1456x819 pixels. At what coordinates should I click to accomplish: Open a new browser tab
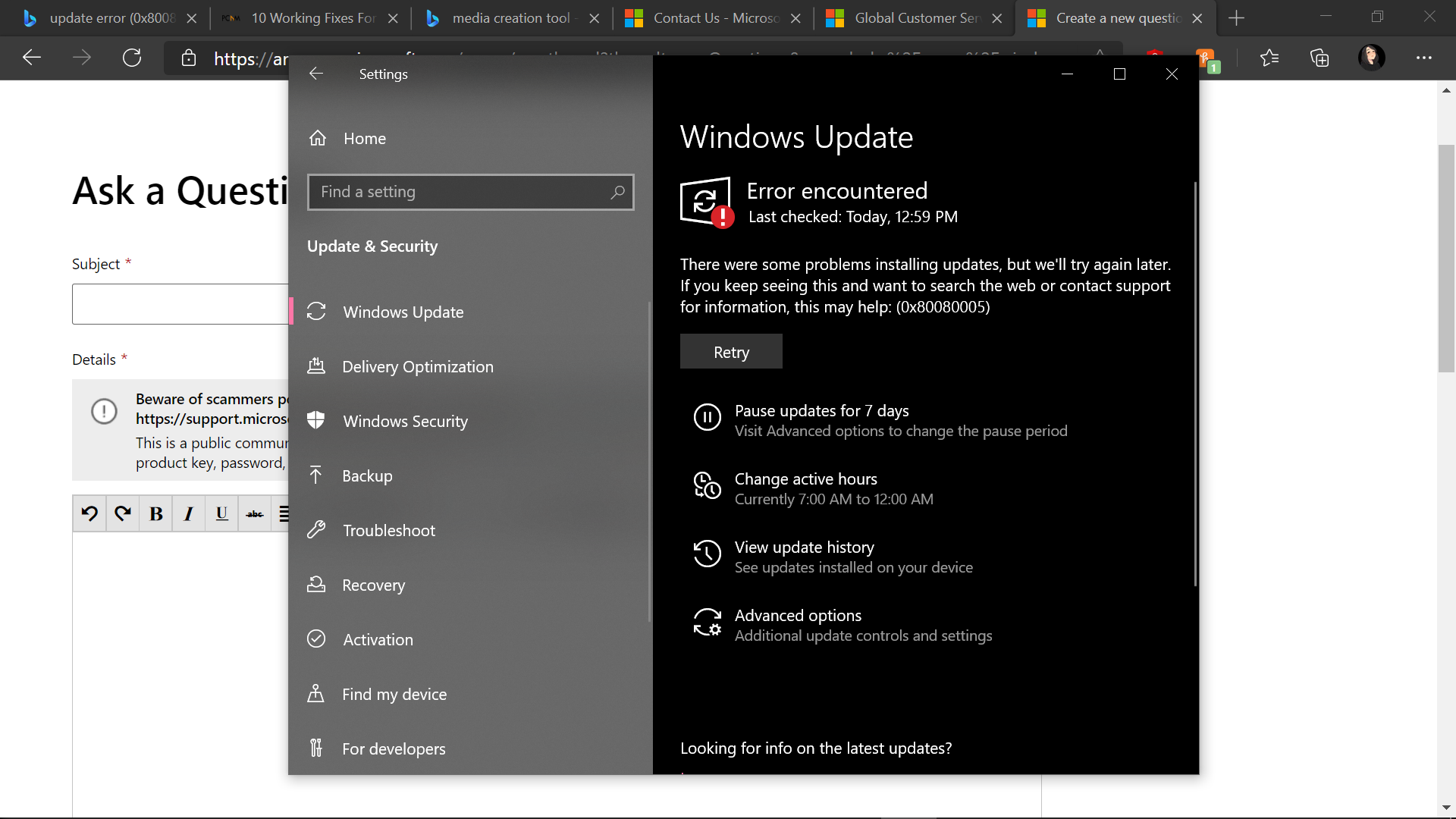tap(1236, 18)
